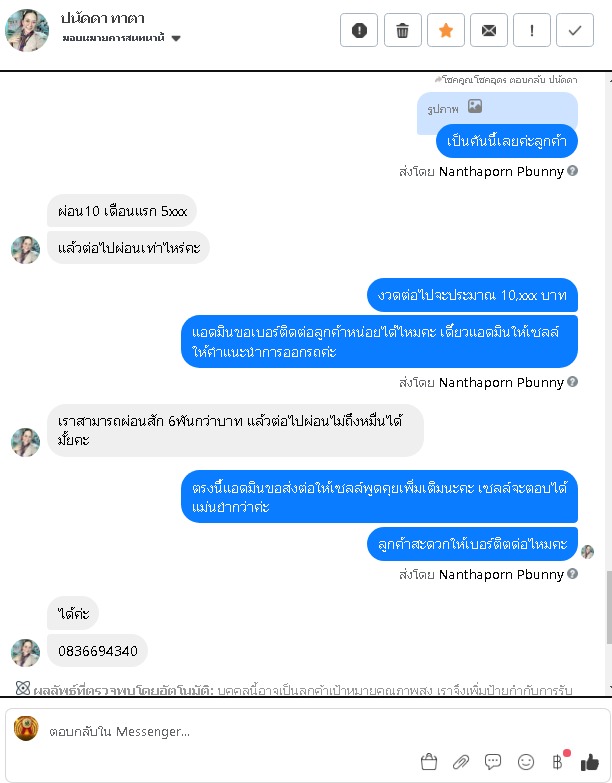Mark conversation as spam with the exclamation octagon icon
The height and width of the screenshot is (783, 612).
tap(359, 30)
